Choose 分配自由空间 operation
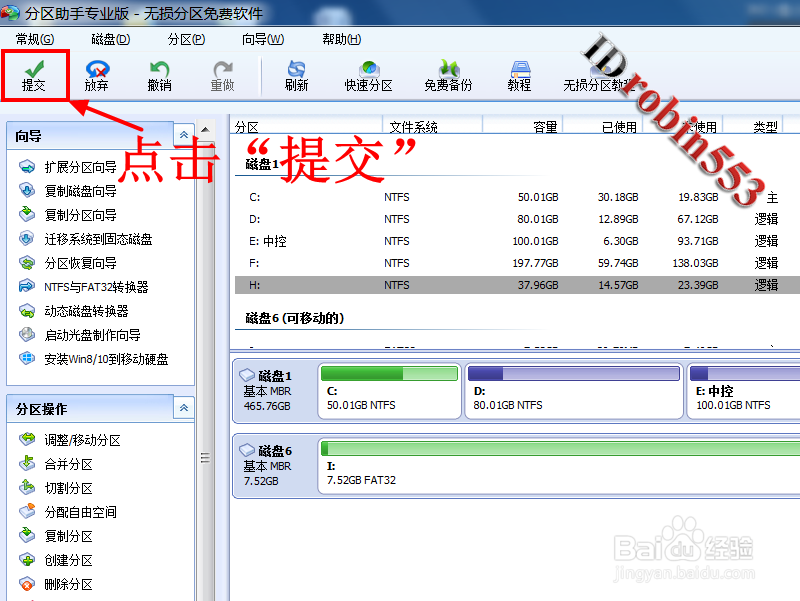This screenshot has width=800, height=601. 68,512
